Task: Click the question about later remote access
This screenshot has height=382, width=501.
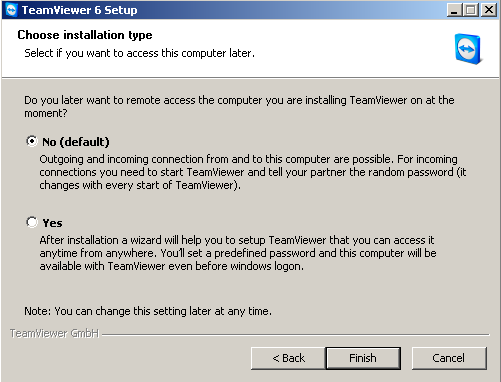Action: coord(239,107)
